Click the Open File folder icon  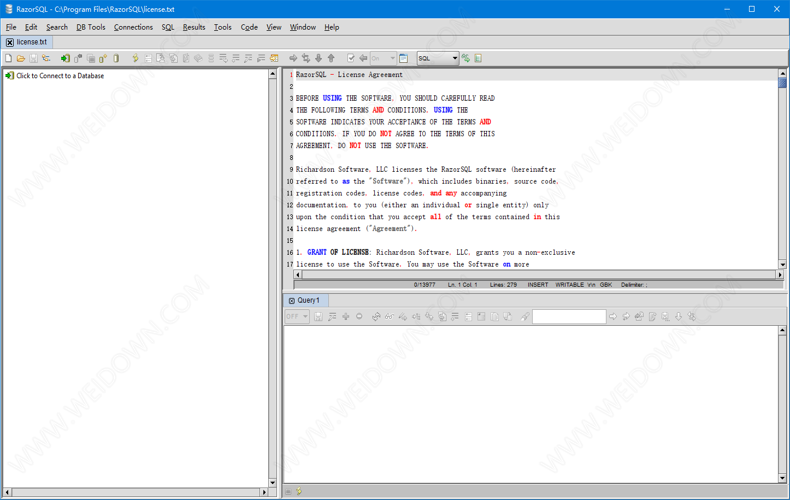(21, 58)
